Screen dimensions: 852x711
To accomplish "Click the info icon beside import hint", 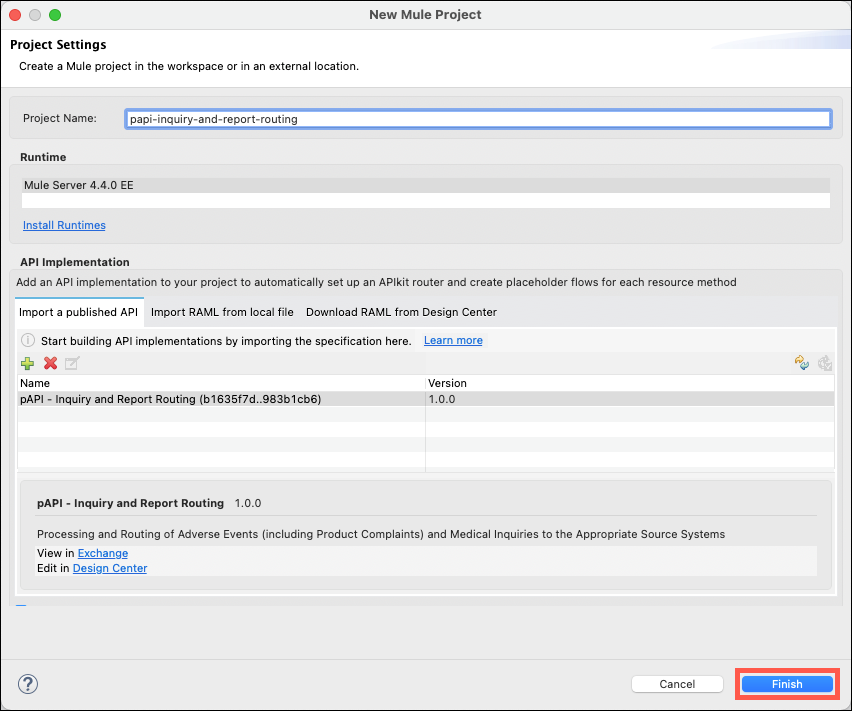I will point(28,341).
